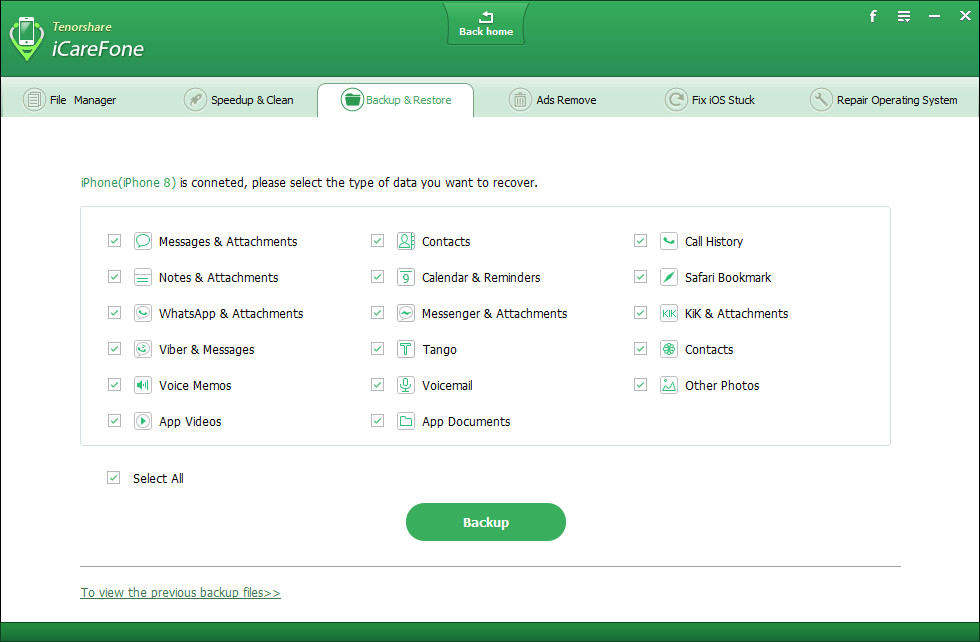Image resolution: width=980 pixels, height=642 pixels.
Task: Switch to the File Manager tab
Action: coord(70,100)
